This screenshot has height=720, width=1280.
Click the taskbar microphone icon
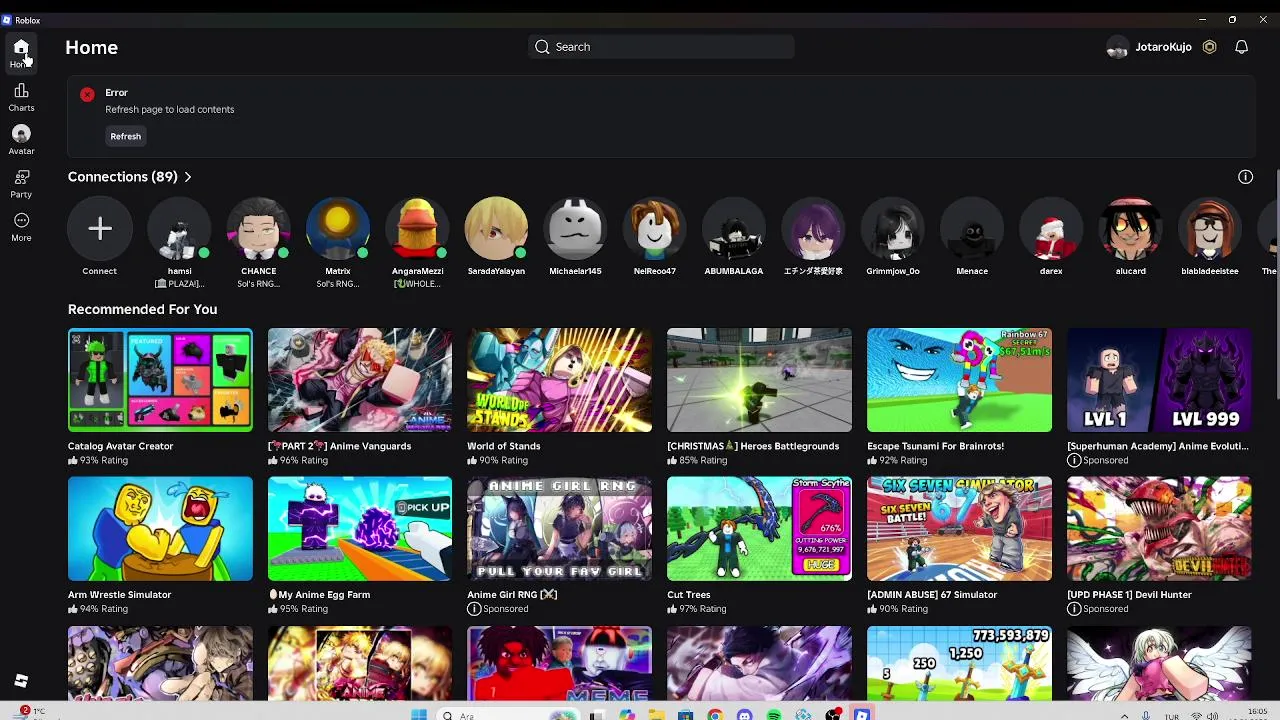[1146, 716]
